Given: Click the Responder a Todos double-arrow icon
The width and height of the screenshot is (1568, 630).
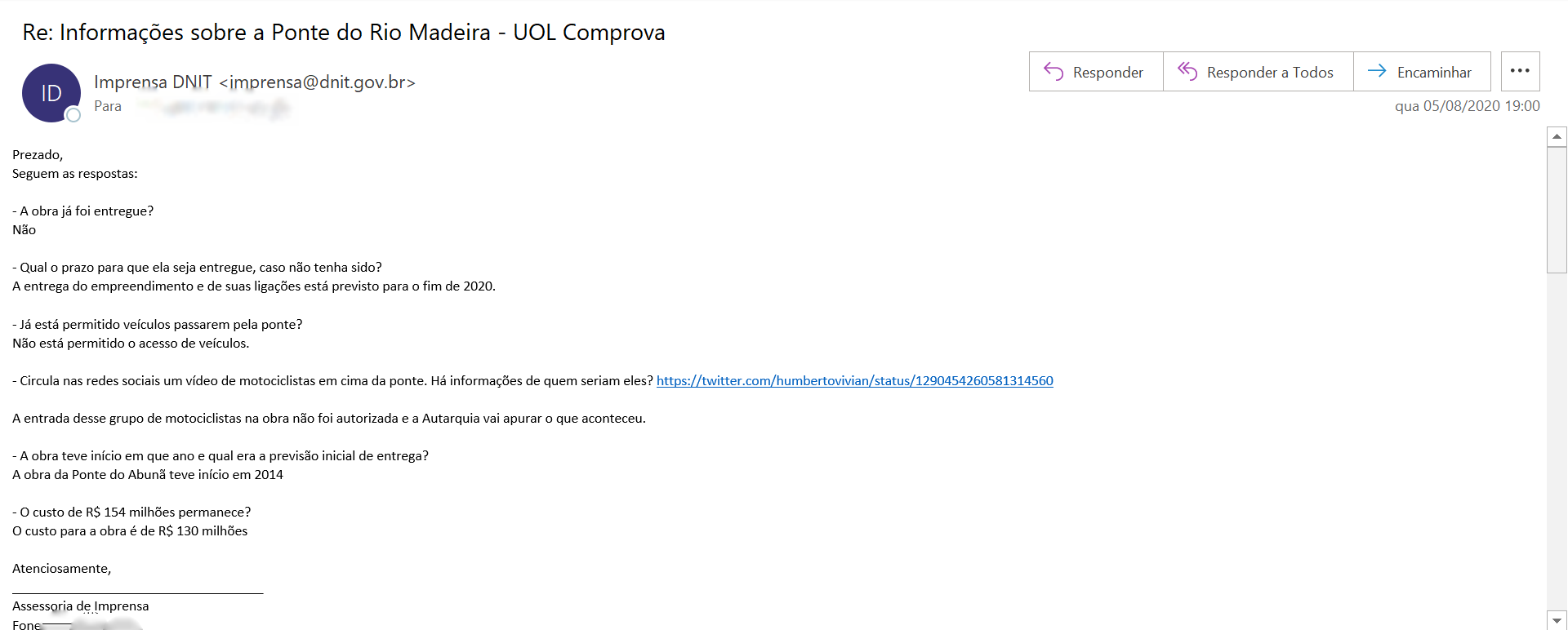Looking at the screenshot, I should click(1187, 72).
